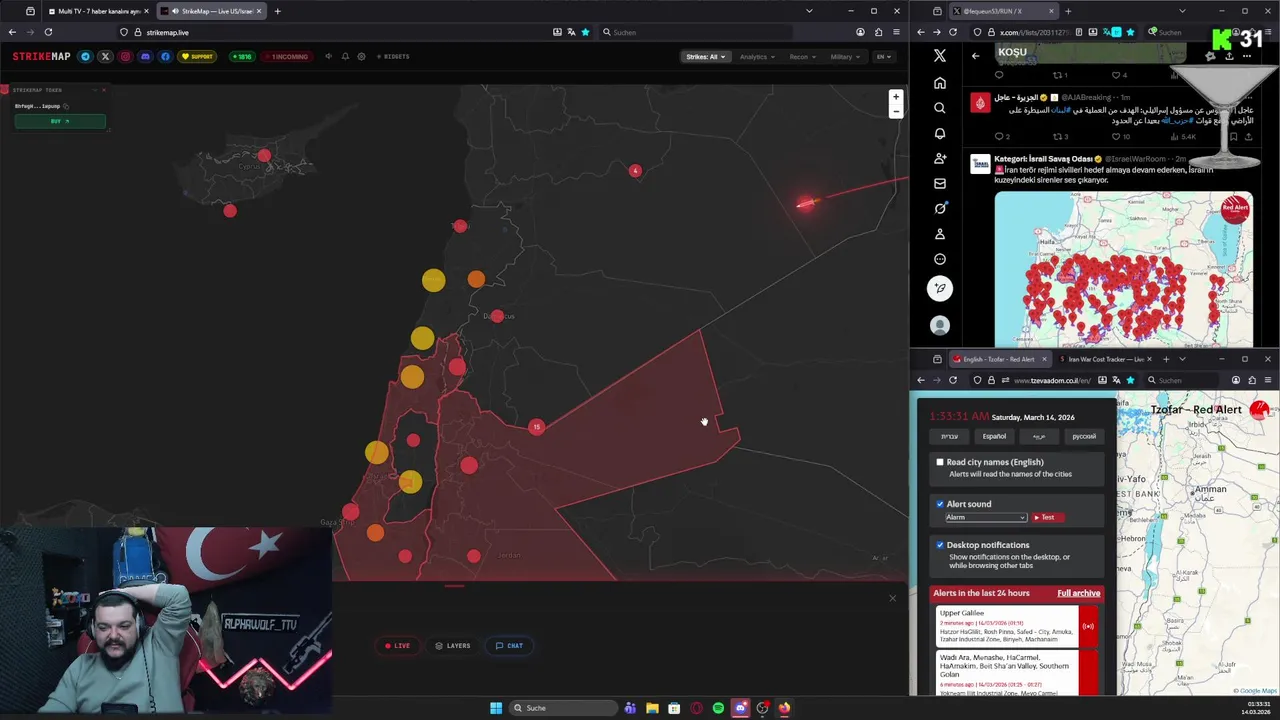The image size is (1280, 720).
Task: Open StrikeMap's X profile icon
Action: point(105,57)
